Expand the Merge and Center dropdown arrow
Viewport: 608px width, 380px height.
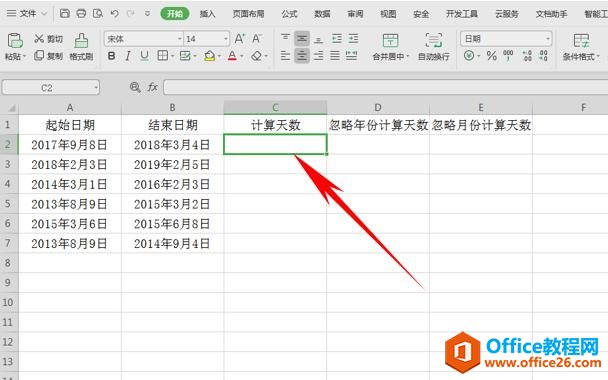[408, 57]
